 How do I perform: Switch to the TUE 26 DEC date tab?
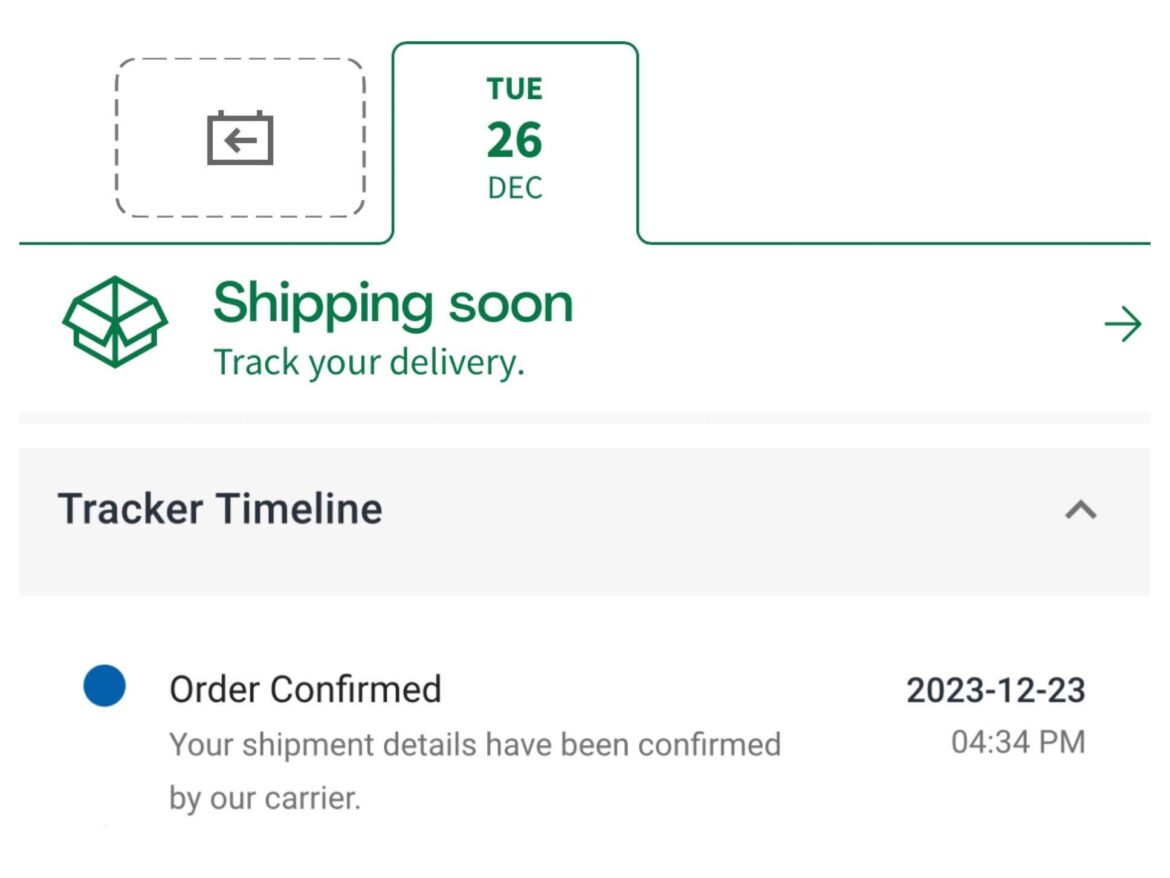(514, 137)
